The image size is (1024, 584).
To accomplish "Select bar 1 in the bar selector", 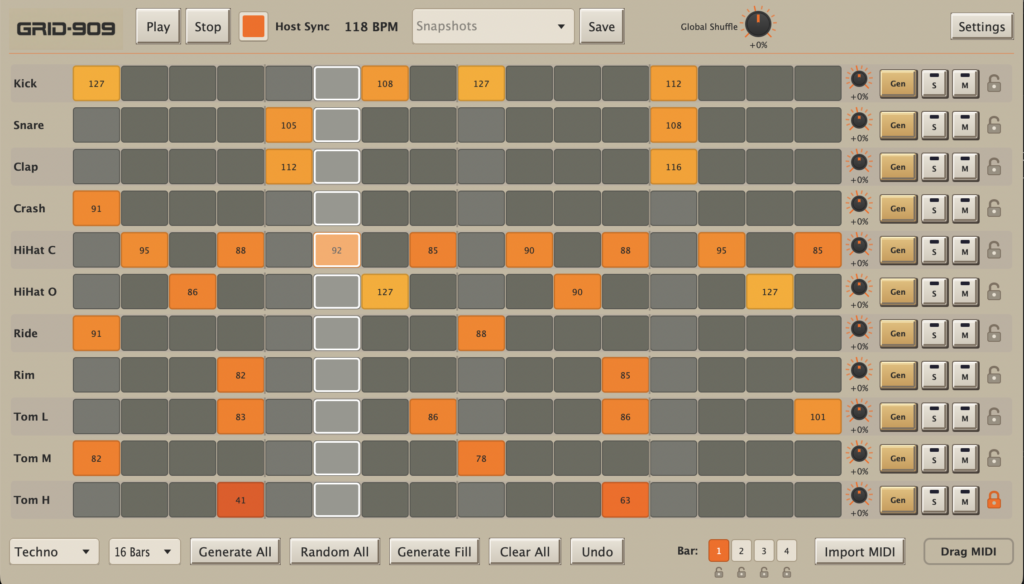I will click(718, 551).
